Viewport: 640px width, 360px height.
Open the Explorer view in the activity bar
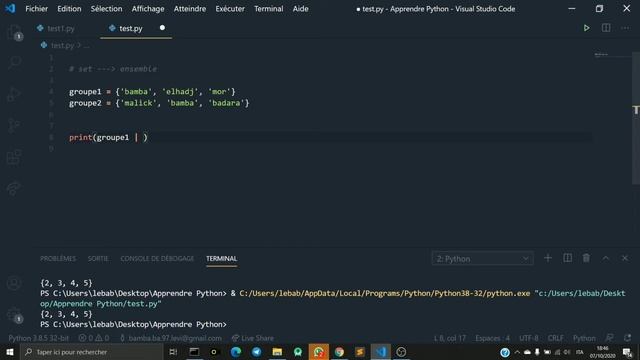coord(14,32)
